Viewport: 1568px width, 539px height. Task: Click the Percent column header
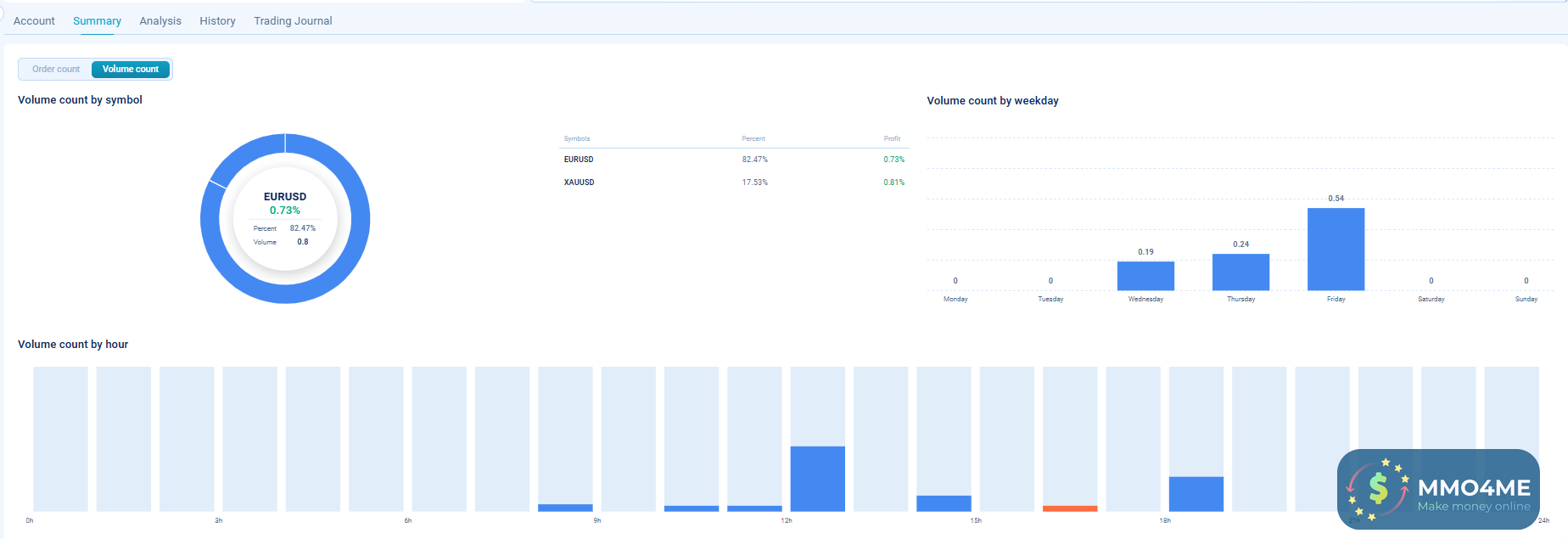pyautogui.click(x=753, y=138)
